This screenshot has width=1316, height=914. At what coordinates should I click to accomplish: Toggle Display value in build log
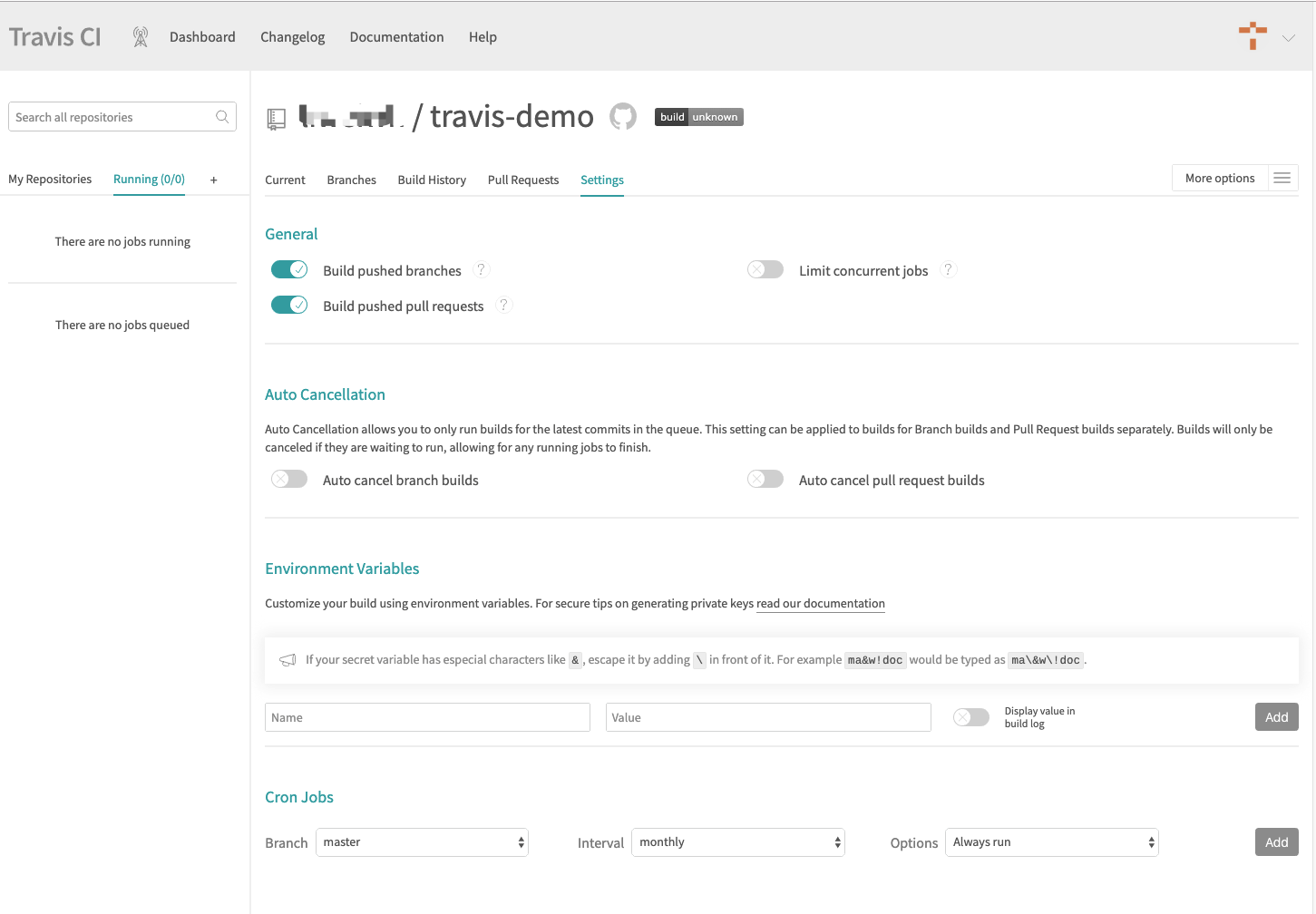(971, 716)
